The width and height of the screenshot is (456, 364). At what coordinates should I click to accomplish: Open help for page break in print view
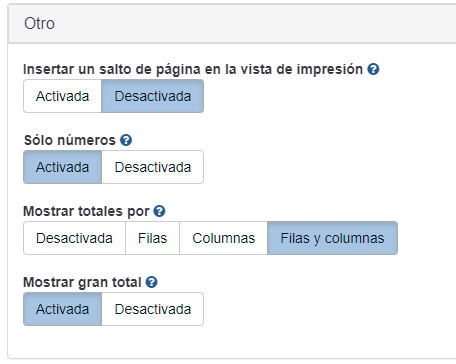pos(373,69)
